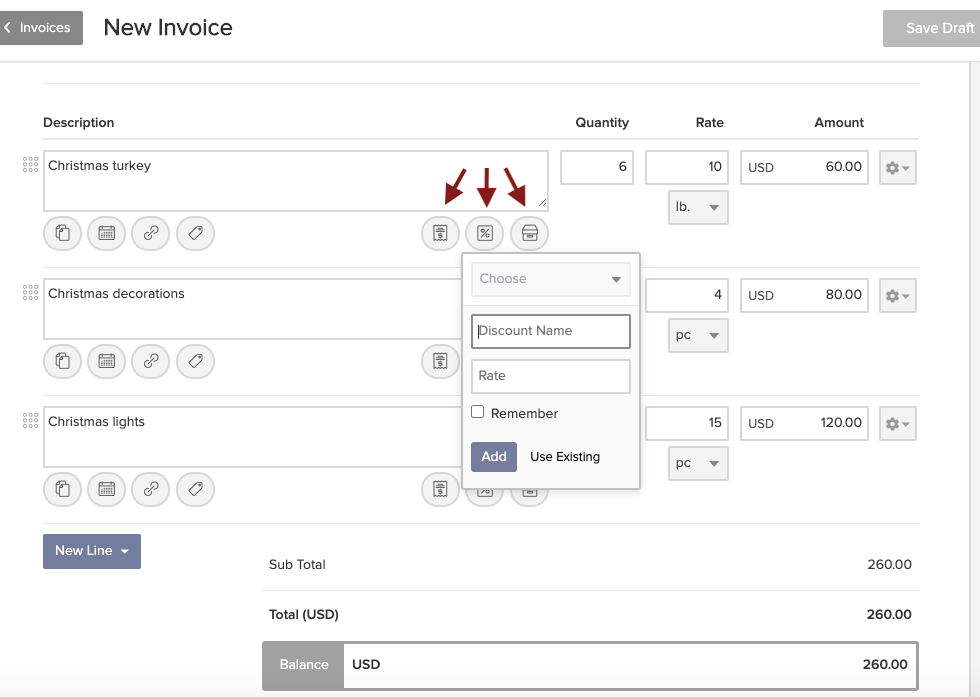Click the tax receipt icon under Christmas turkey
The height and width of the screenshot is (697, 980).
coord(441,233)
